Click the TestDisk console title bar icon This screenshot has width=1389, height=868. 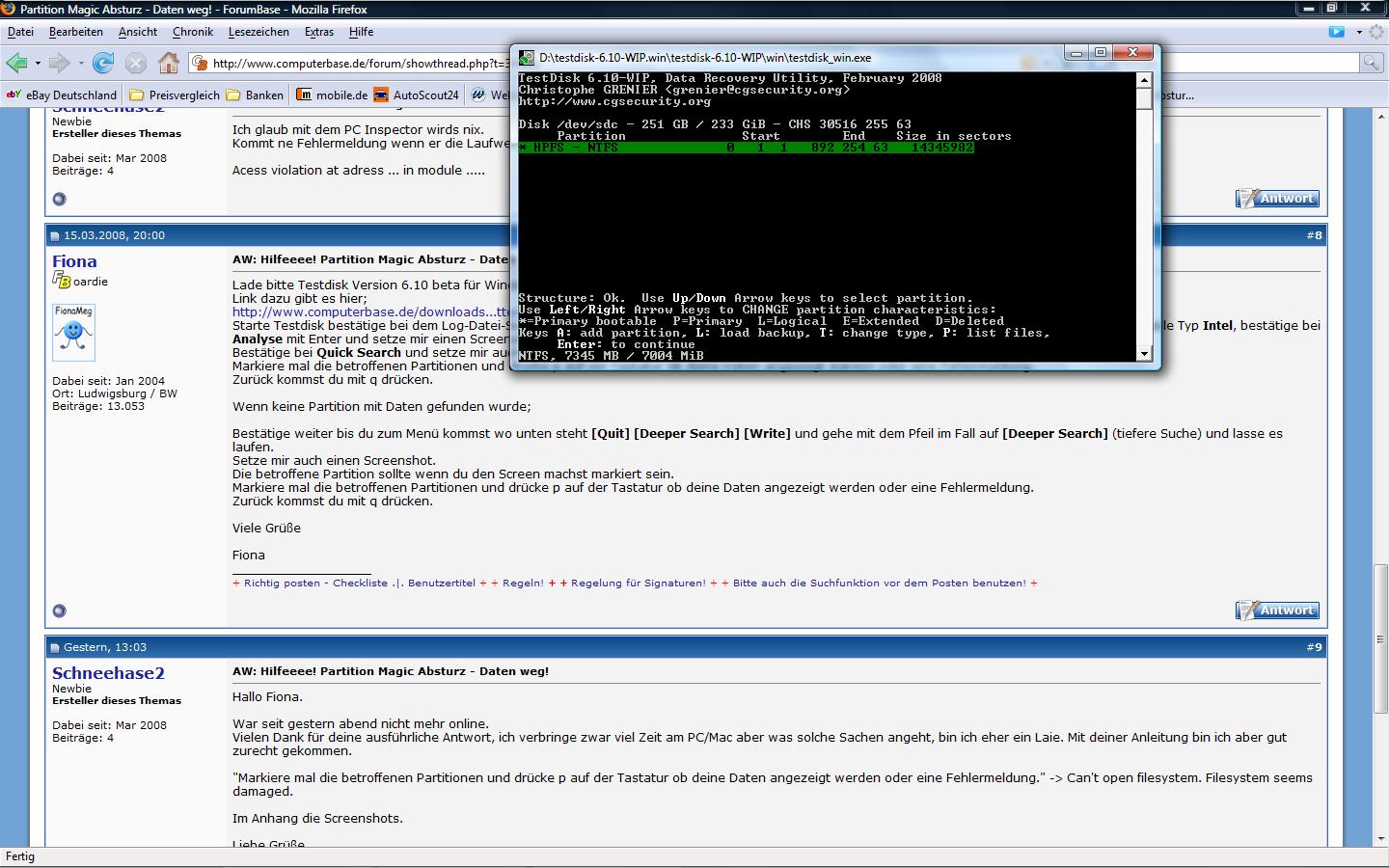coord(527,57)
